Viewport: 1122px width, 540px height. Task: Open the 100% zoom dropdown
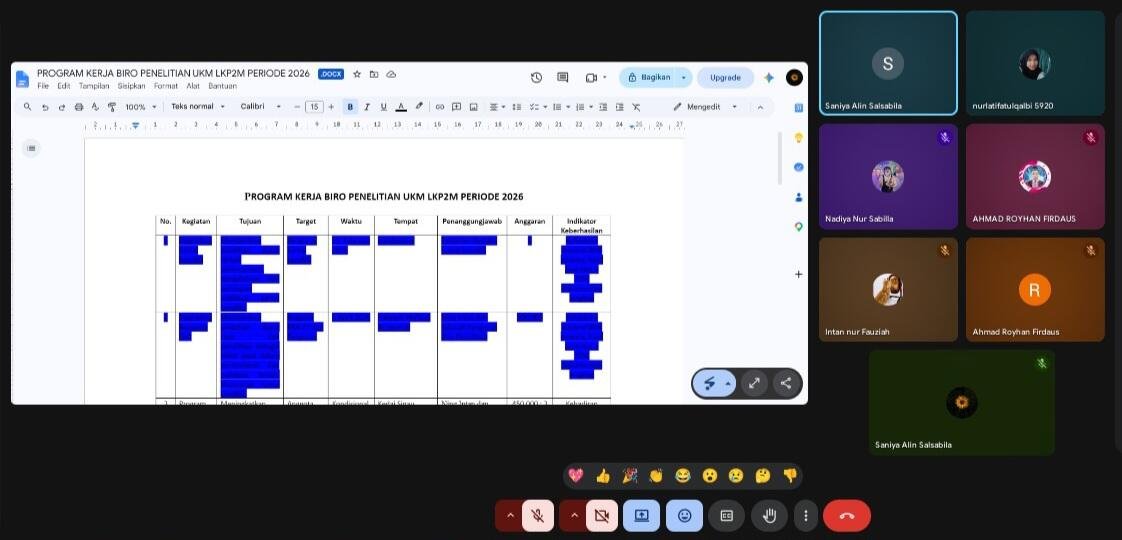(141, 107)
